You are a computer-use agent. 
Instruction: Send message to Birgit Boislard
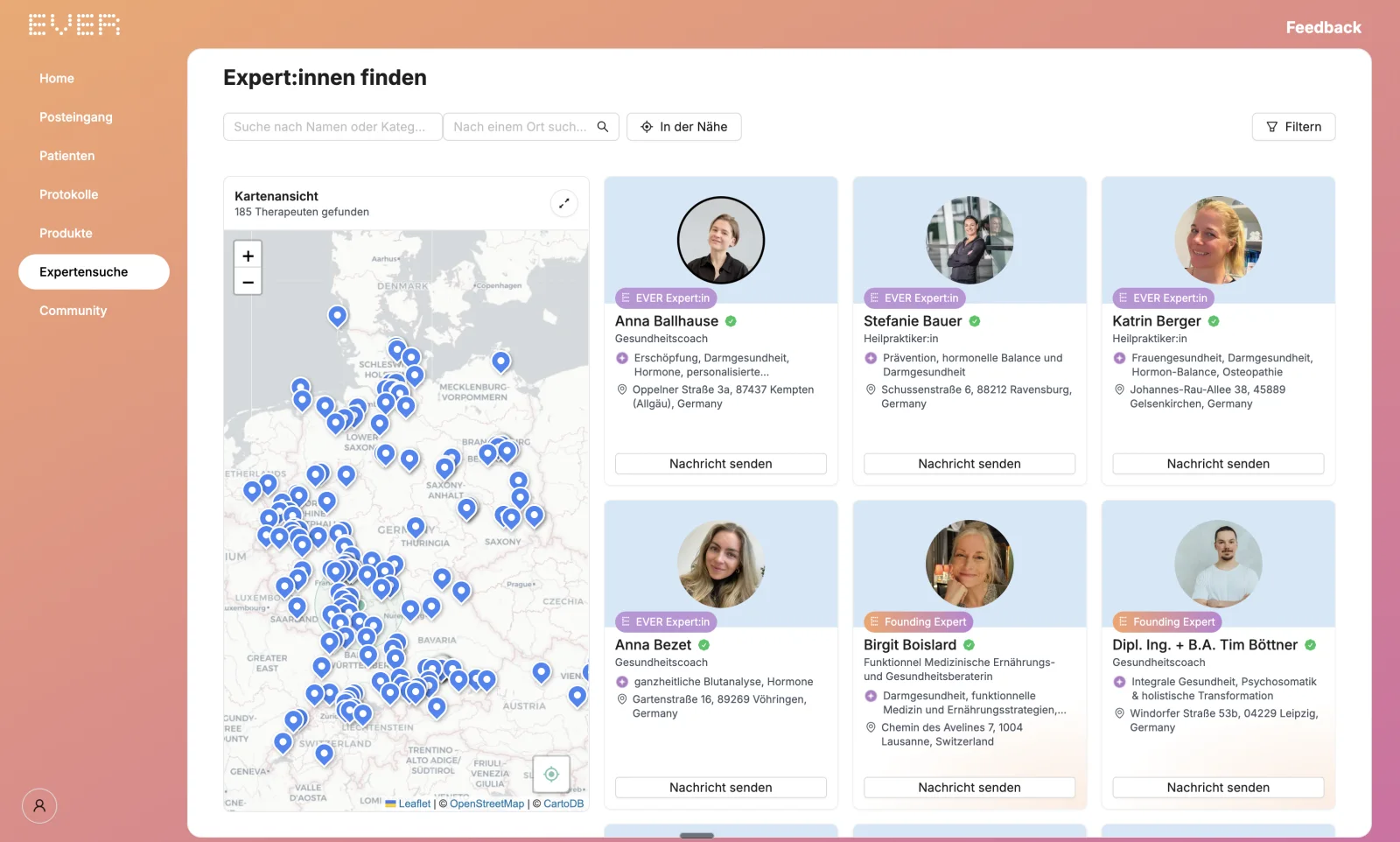click(x=969, y=788)
